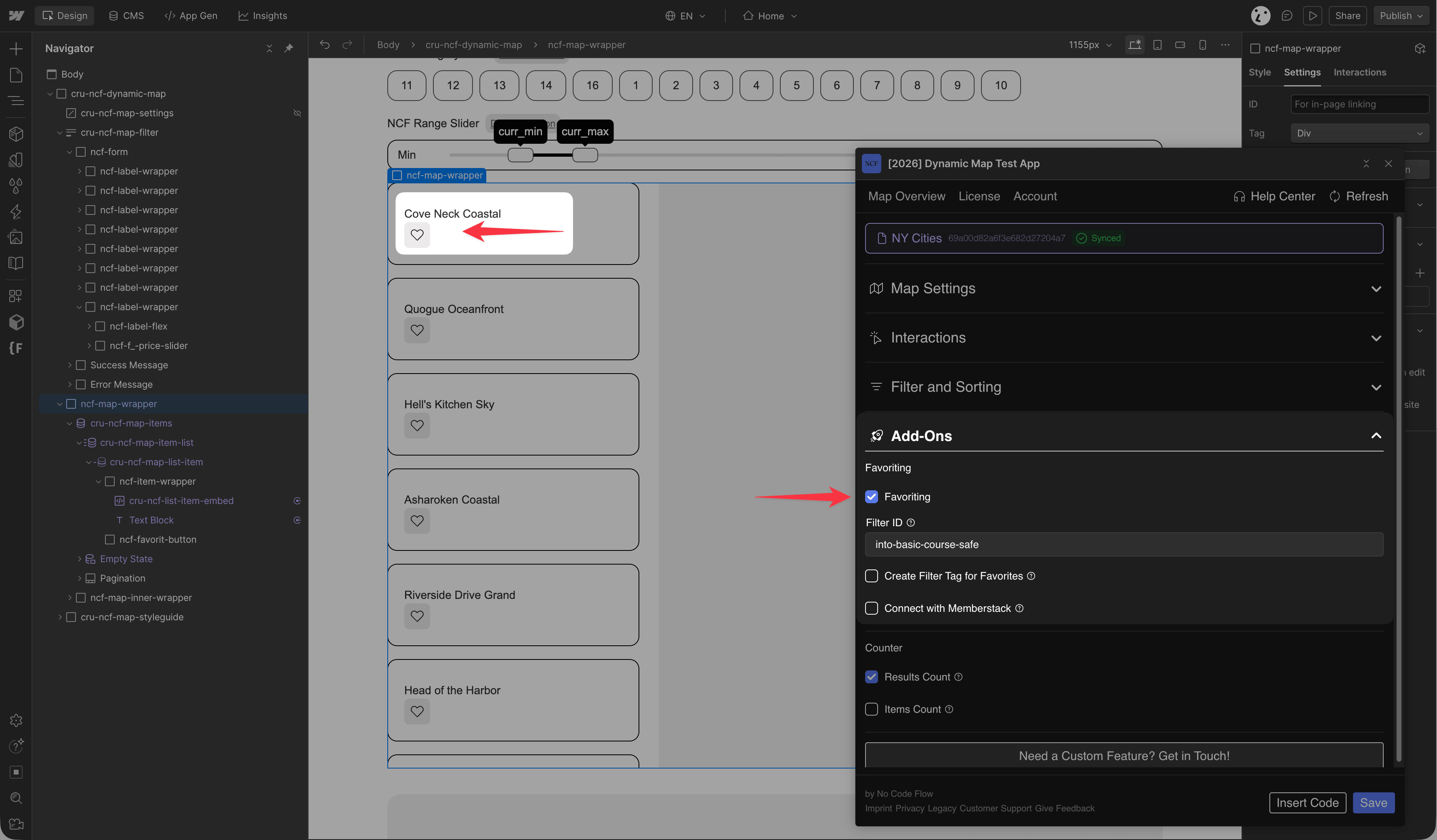The image size is (1437, 840).
Task: Open the EN language dropdown
Action: click(685, 16)
